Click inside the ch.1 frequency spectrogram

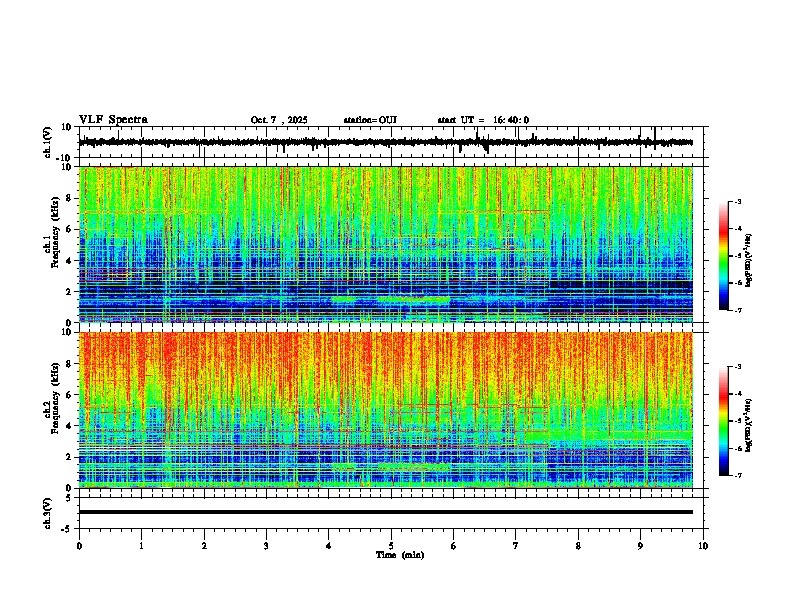pyautogui.click(x=386, y=244)
